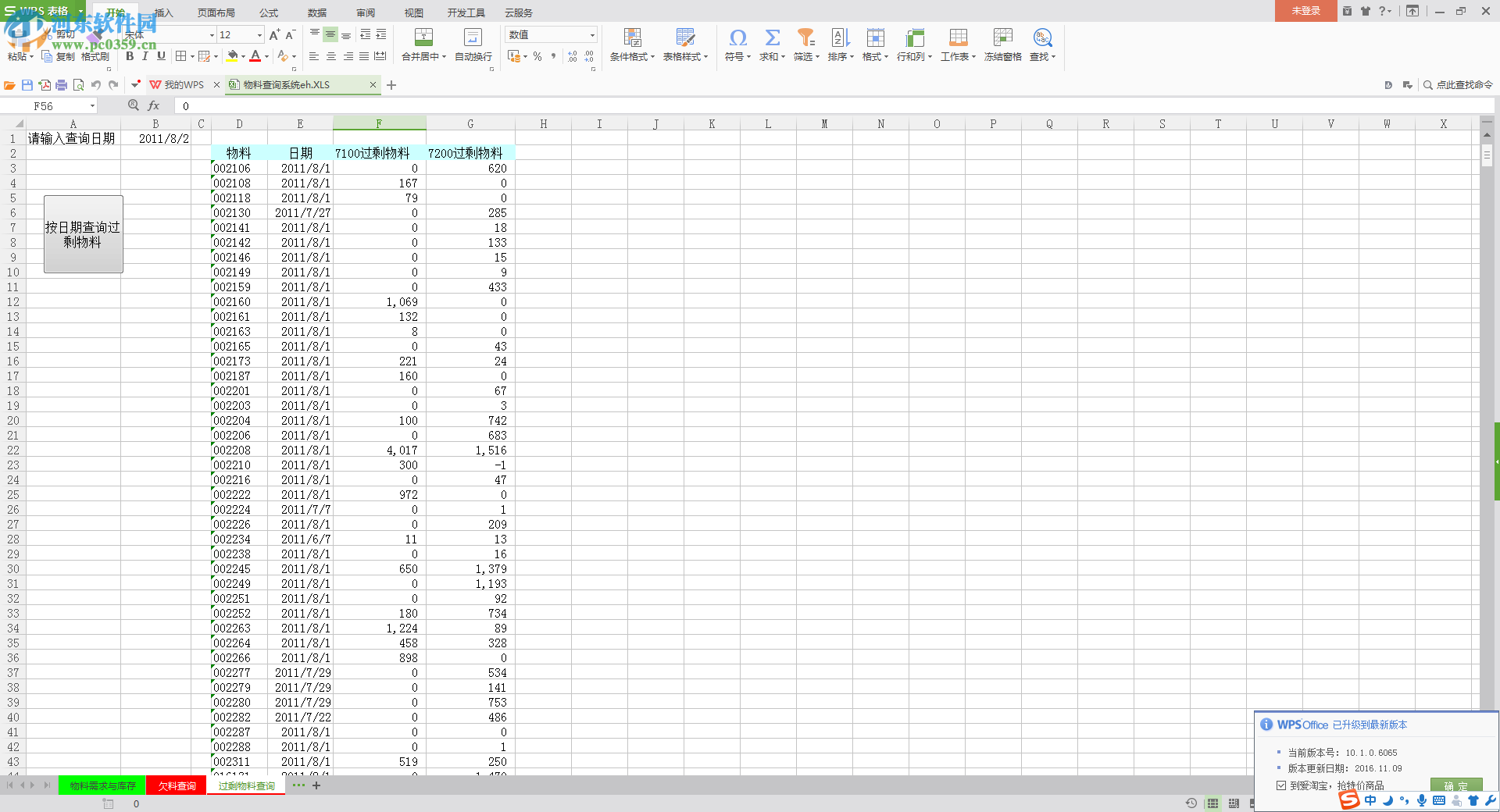Click the print preview icon
This screenshot has height=812, width=1500.
pos(79,84)
